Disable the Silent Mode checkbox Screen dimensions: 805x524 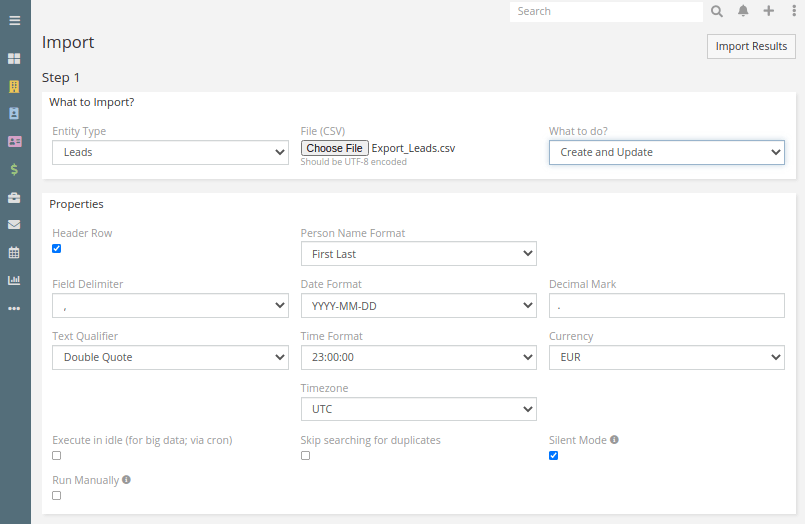554,455
